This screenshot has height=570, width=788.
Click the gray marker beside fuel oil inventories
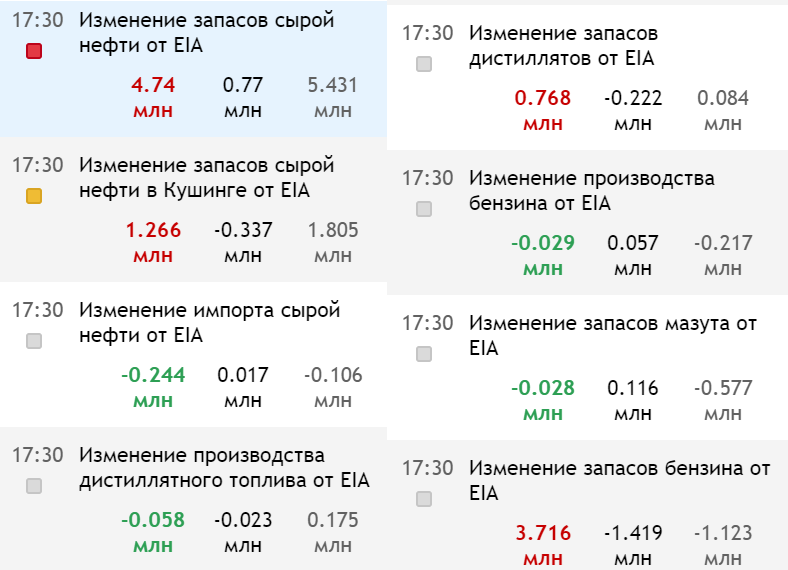coord(424,354)
